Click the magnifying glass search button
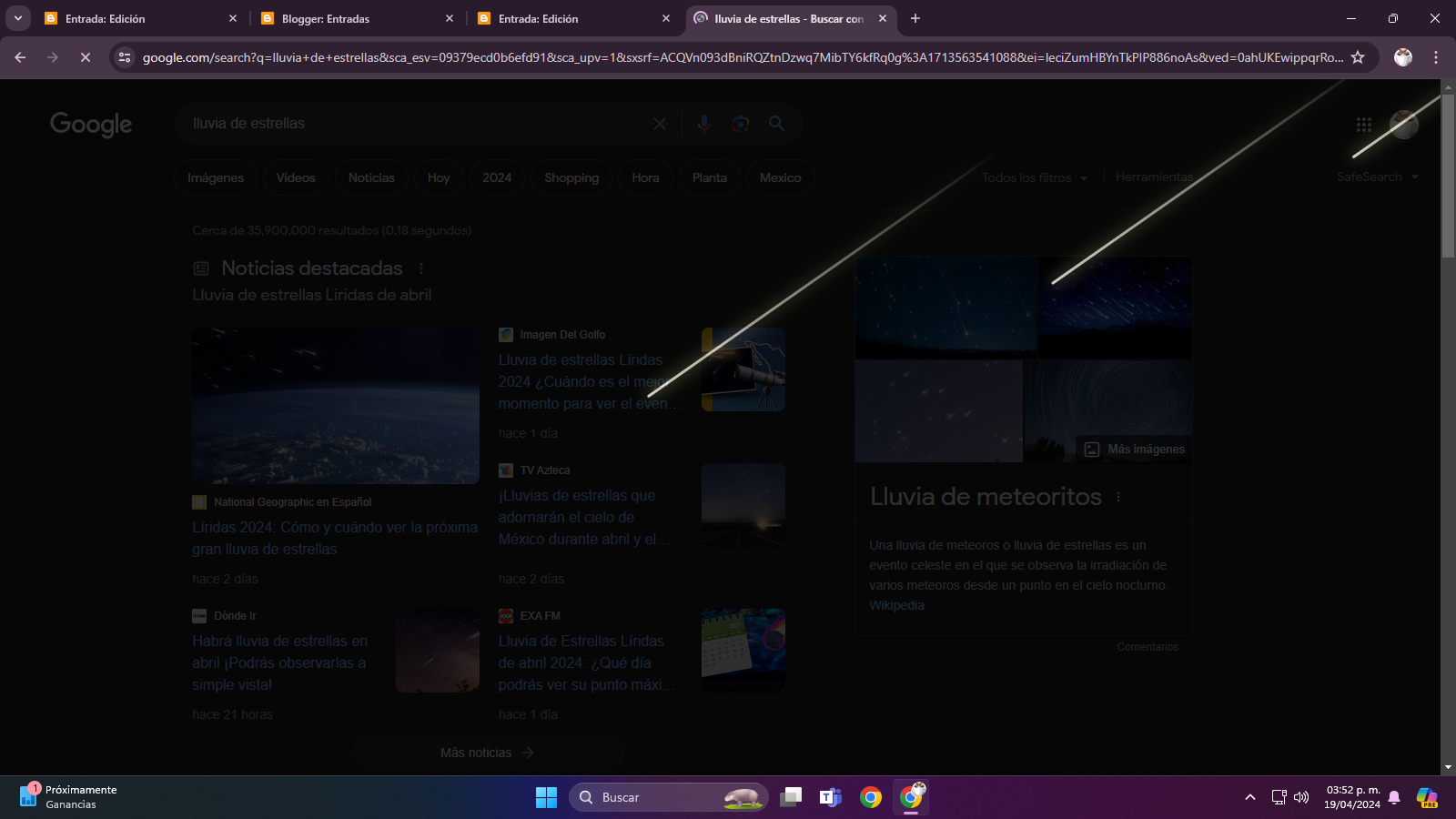The height and width of the screenshot is (819, 1456). pos(776,124)
